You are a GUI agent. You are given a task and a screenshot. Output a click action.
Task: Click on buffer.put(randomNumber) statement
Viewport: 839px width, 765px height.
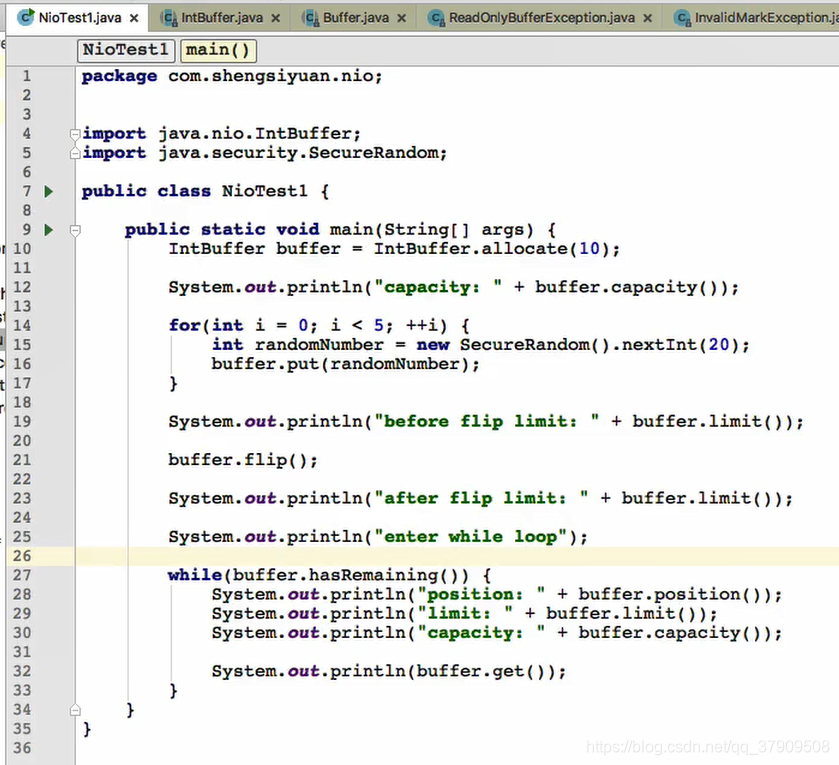[x=345, y=364]
